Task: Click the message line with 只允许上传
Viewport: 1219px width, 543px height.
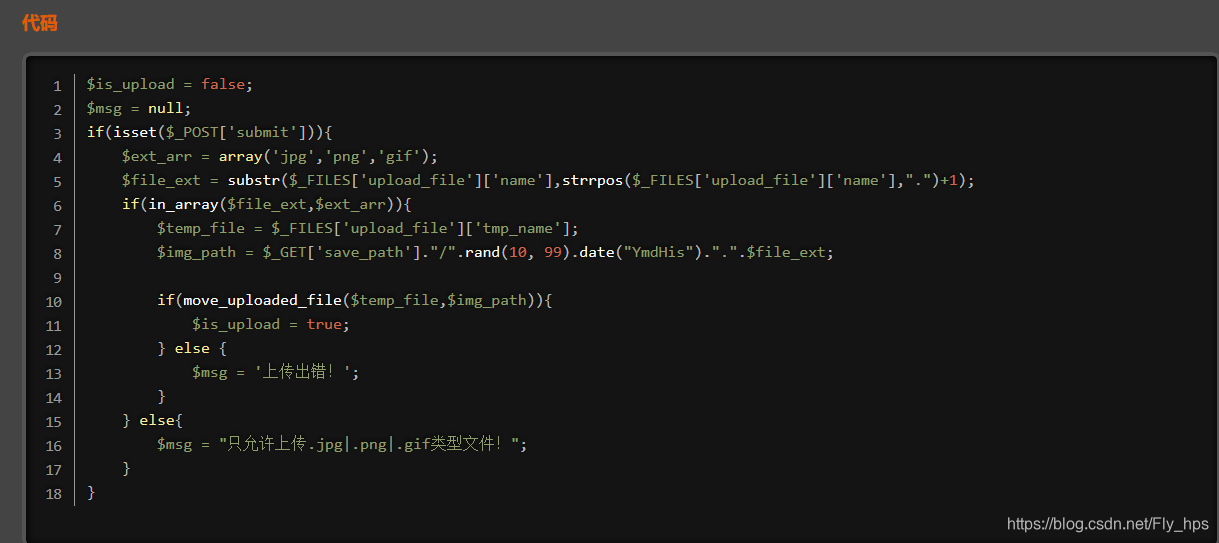Action: coord(342,445)
